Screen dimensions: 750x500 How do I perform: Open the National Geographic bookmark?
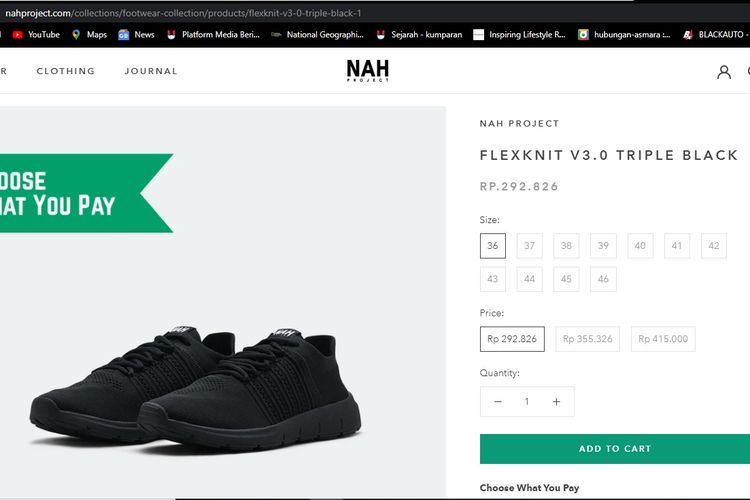point(316,34)
